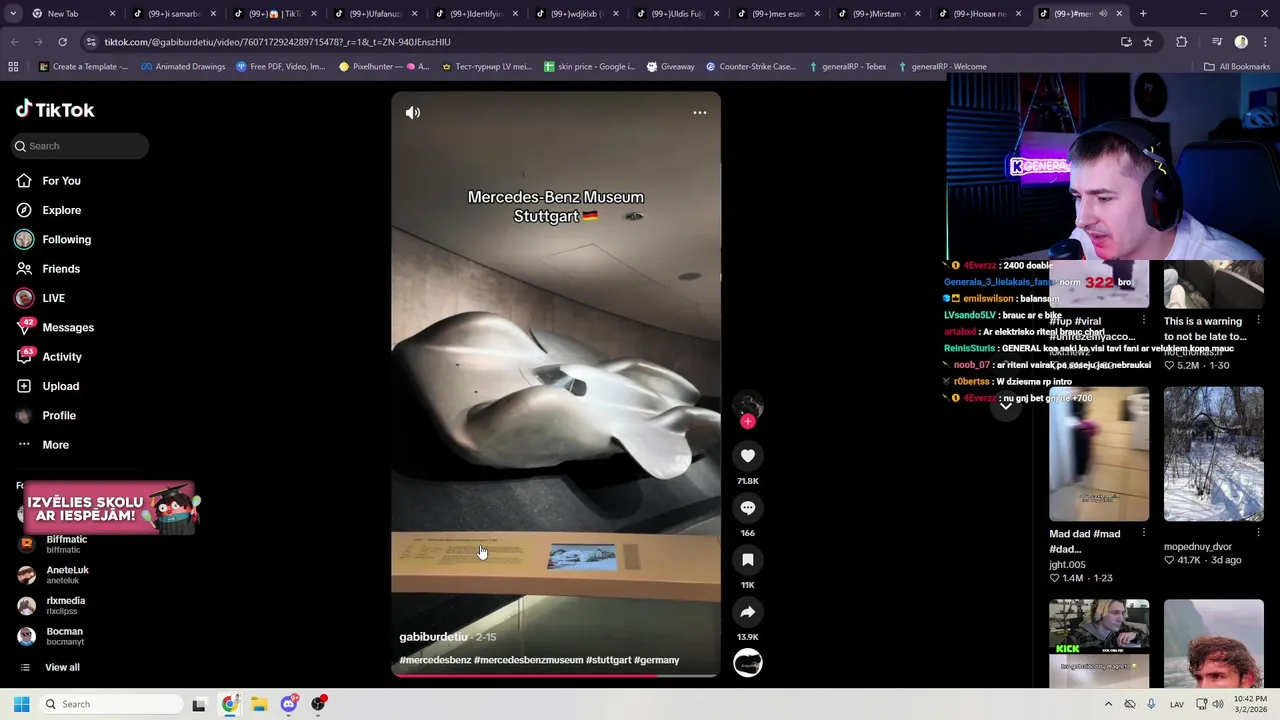Open the creator avatar beside the video
This screenshot has height=720, width=1280.
(747, 405)
